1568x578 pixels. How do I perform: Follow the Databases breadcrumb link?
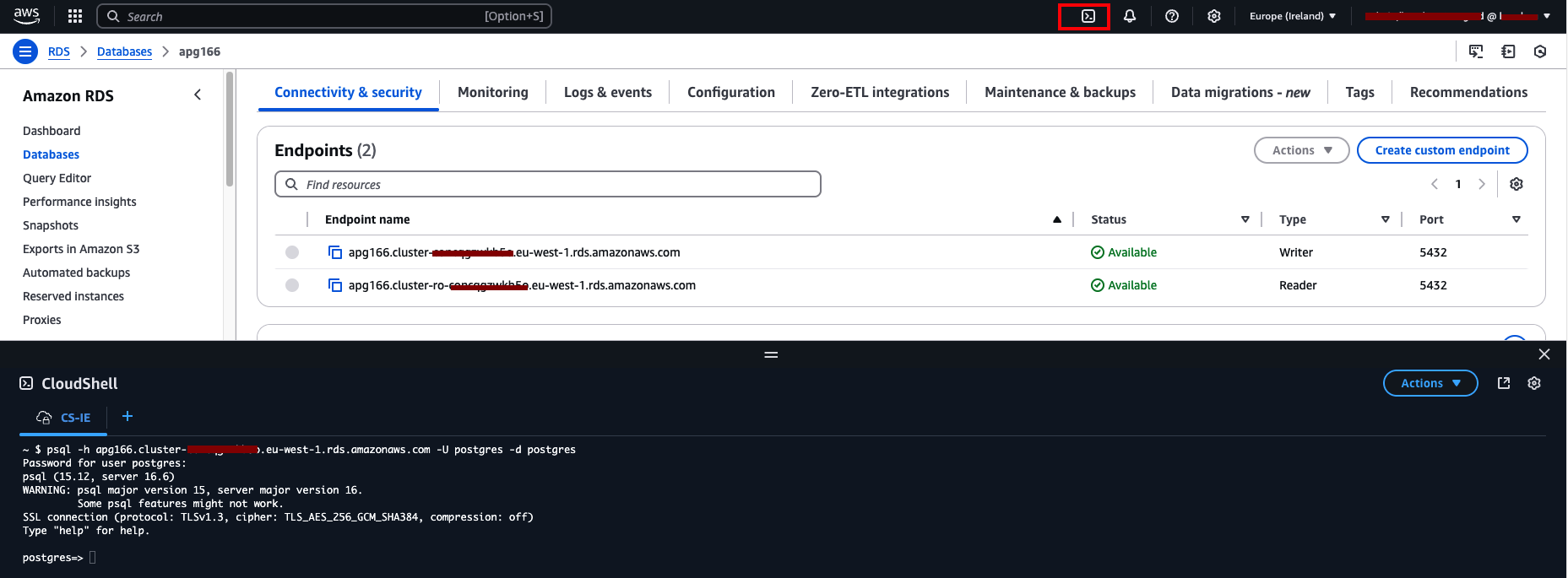pos(124,51)
